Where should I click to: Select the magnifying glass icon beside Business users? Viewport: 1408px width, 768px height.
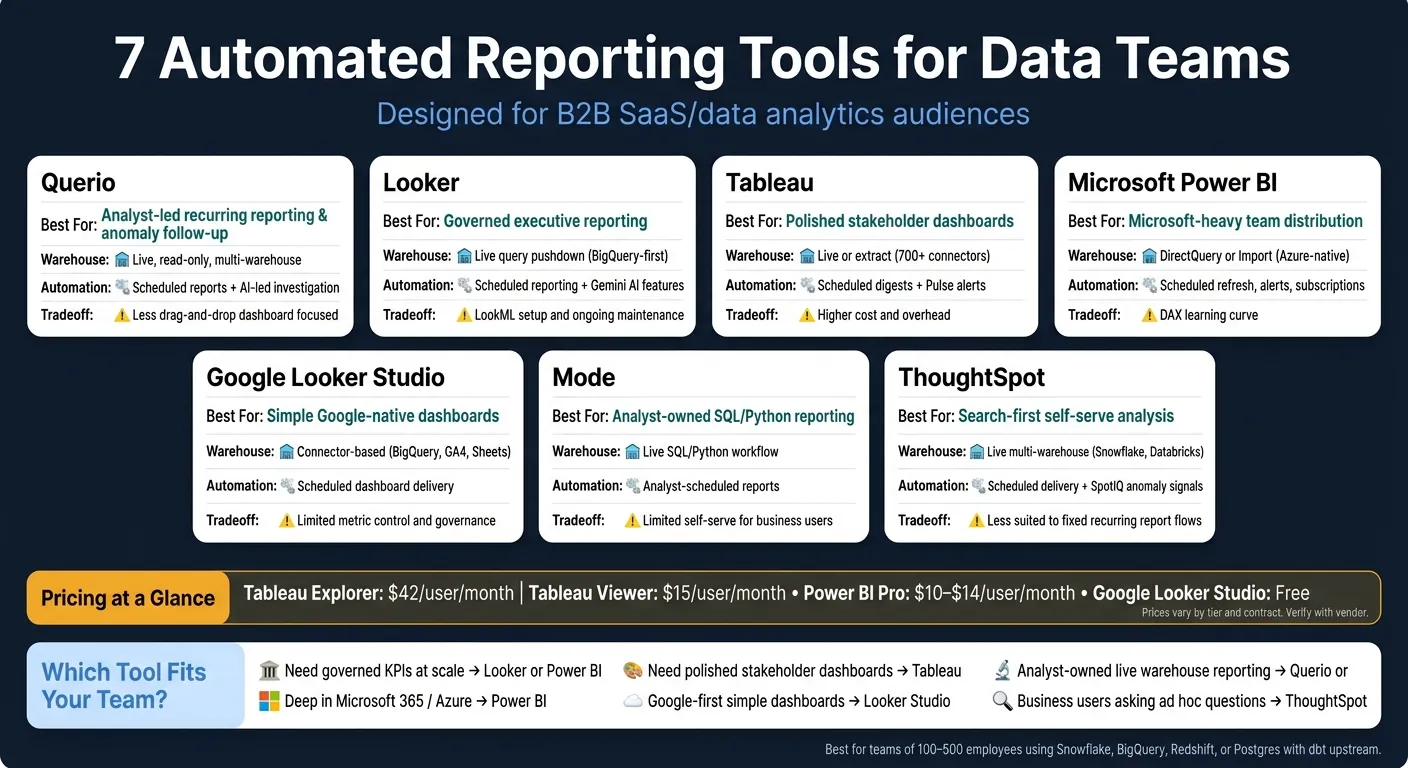[x=1002, y=701]
